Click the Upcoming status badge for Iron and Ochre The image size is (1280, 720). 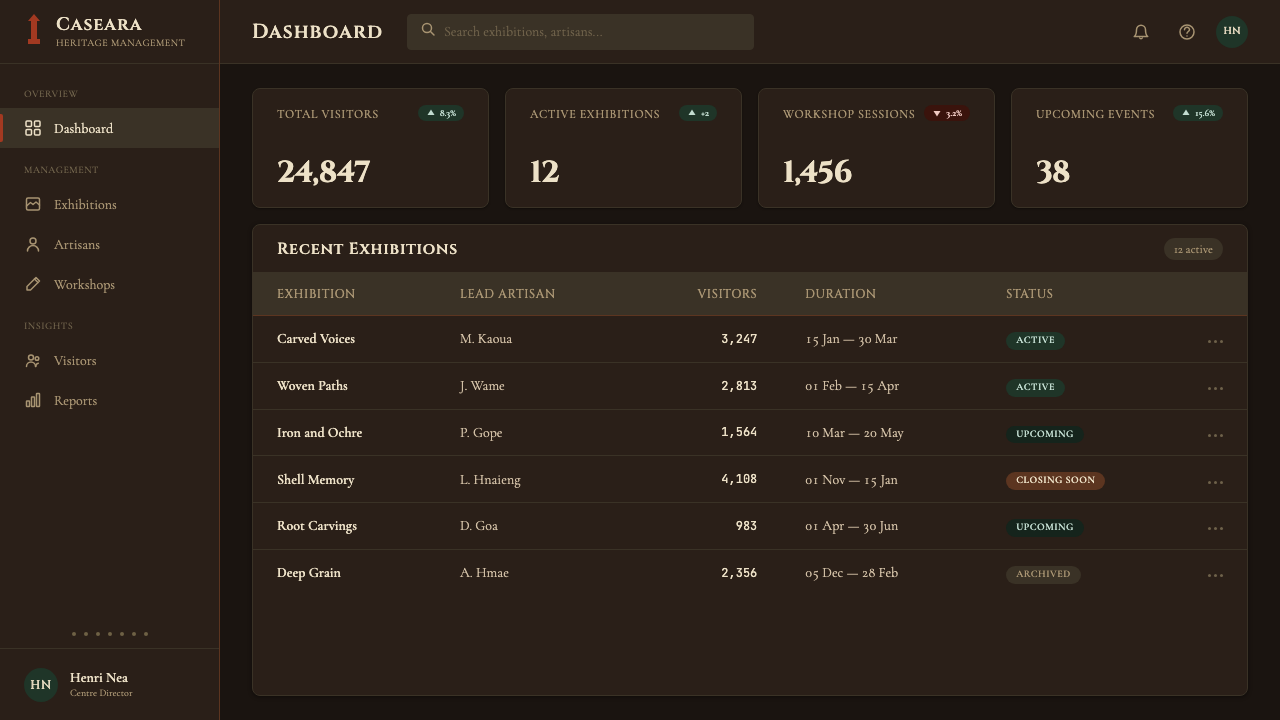click(1044, 434)
